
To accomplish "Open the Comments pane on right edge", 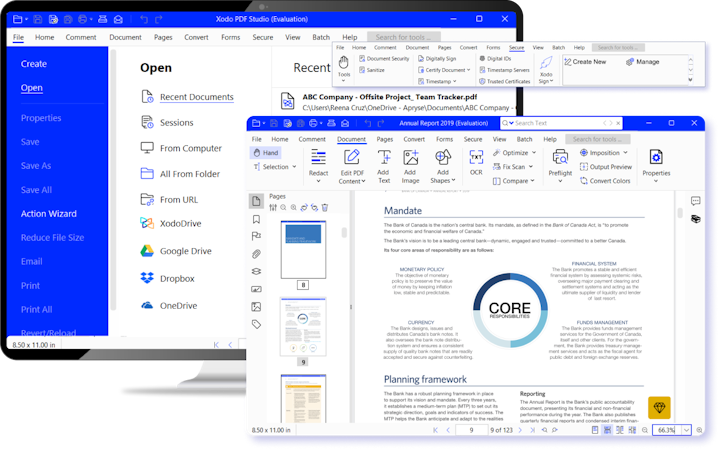I will pyautogui.click(x=695, y=201).
